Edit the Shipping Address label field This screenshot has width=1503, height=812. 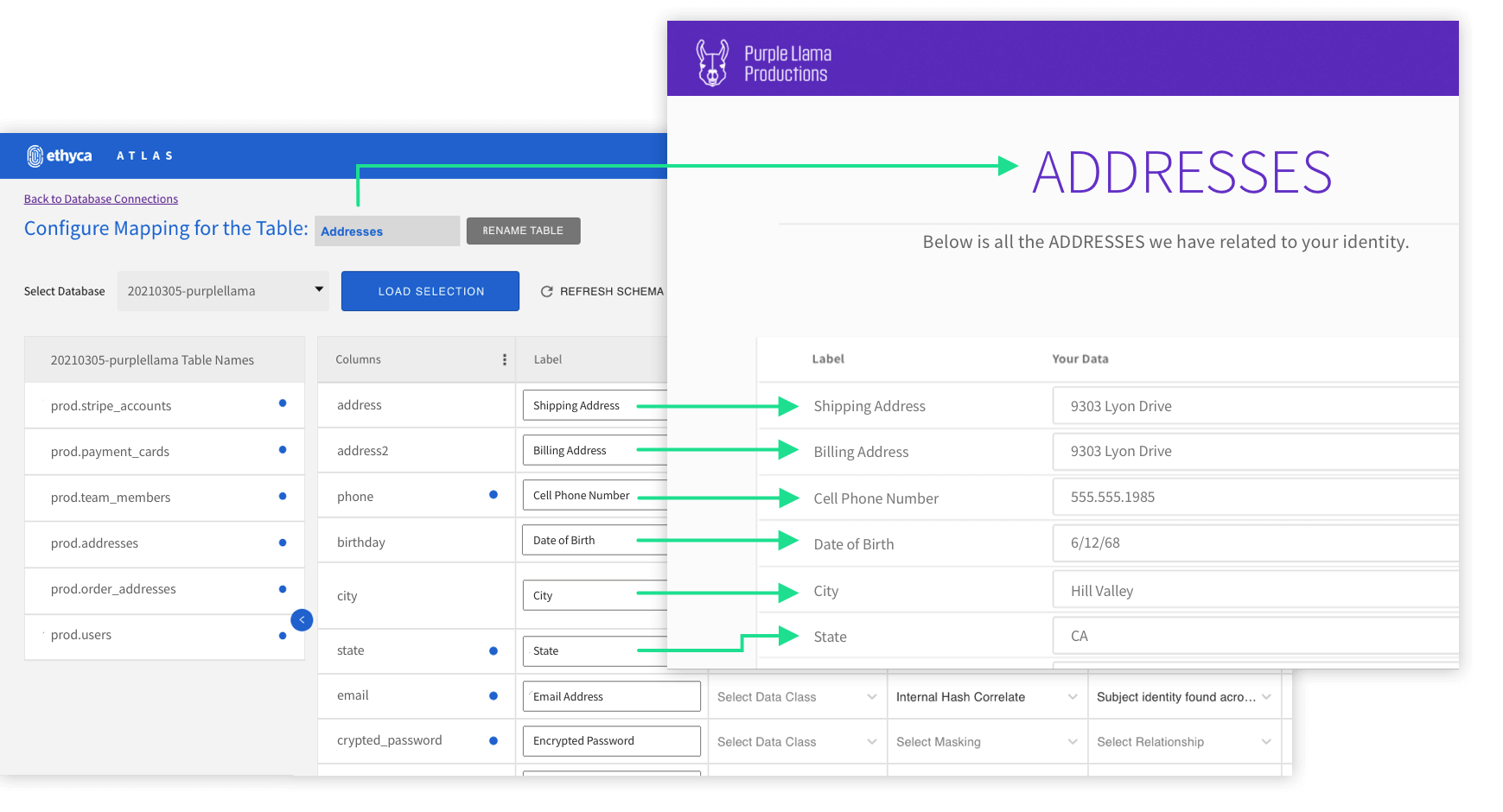point(595,406)
